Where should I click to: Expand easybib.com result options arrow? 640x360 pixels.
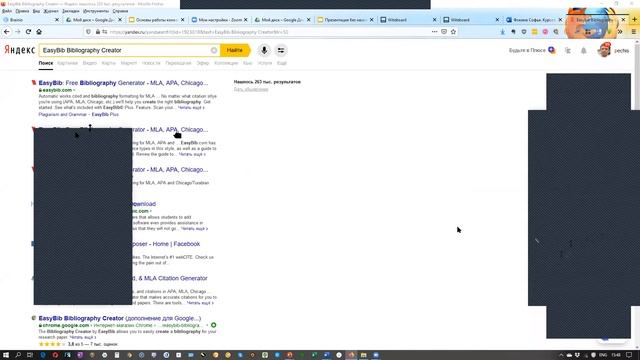(x=74, y=90)
